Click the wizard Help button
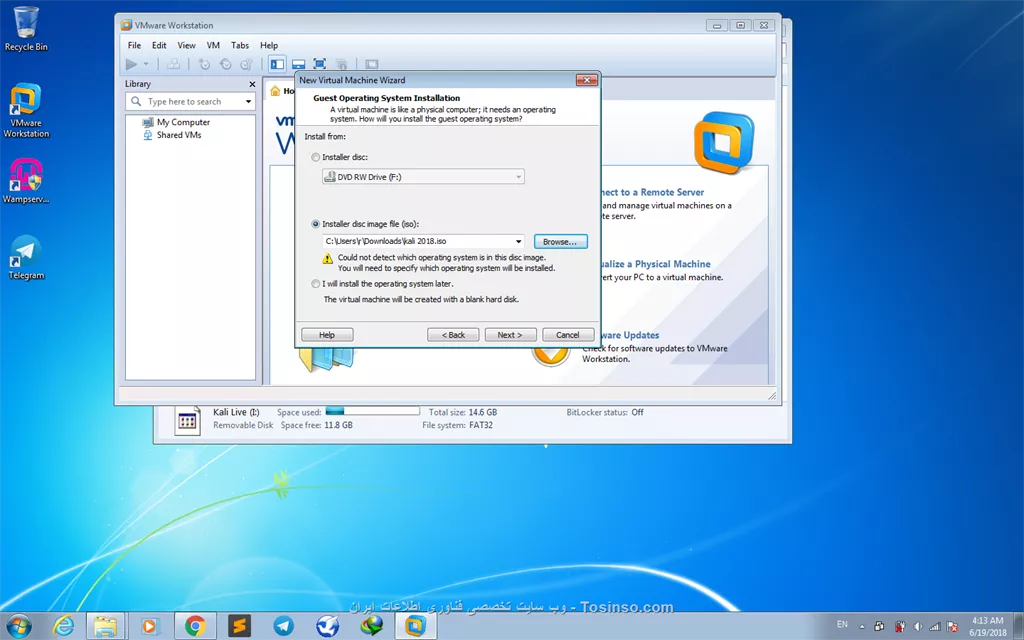The width and height of the screenshot is (1024, 640). coord(327,335)
